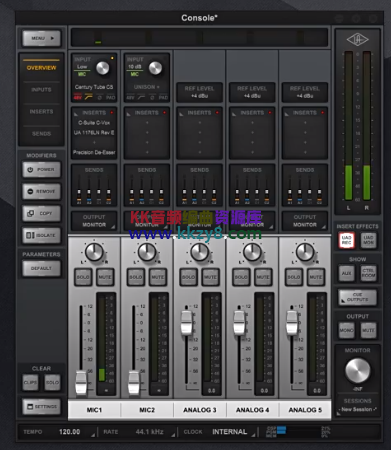The image size is (391, 450).
Task: Enable UAD REC insert effects mode
Action: coord(347,240)
